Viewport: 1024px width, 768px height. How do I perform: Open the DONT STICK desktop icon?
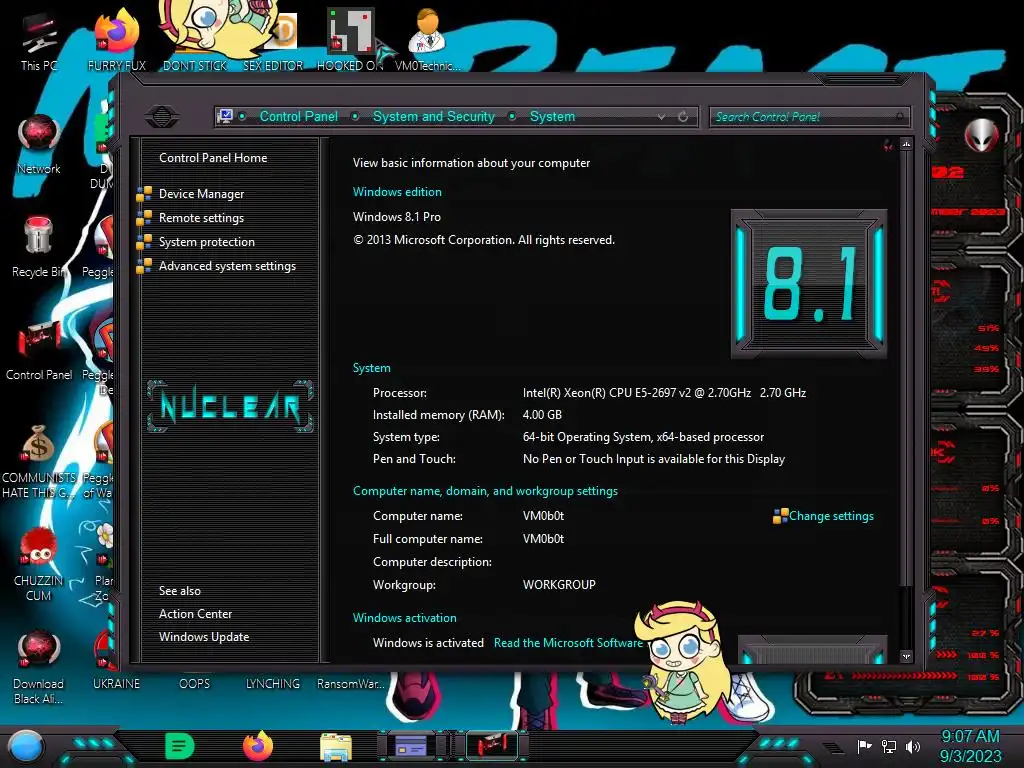pos(195,39)
